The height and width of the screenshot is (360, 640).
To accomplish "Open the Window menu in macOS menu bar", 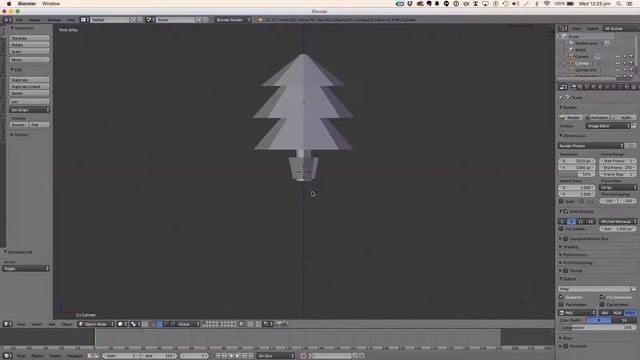I will pyautogui.click(x=51, y=4).
